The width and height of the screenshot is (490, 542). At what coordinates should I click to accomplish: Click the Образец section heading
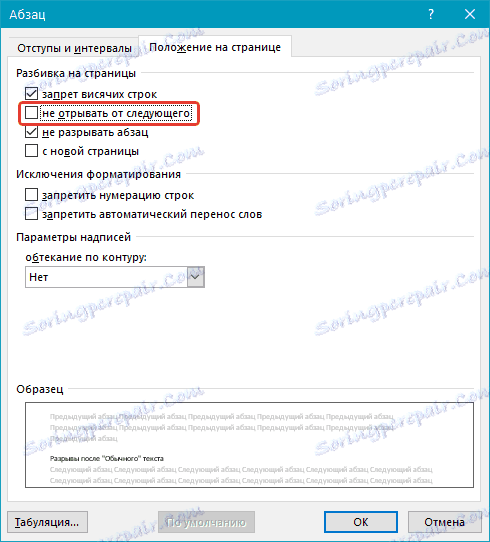pos(40,389)
